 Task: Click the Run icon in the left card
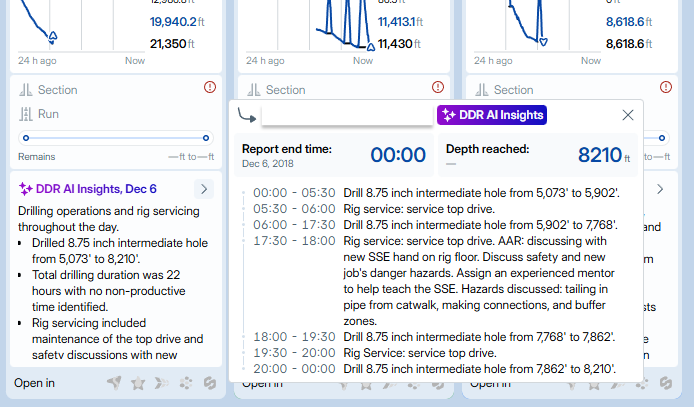(27, 114)
